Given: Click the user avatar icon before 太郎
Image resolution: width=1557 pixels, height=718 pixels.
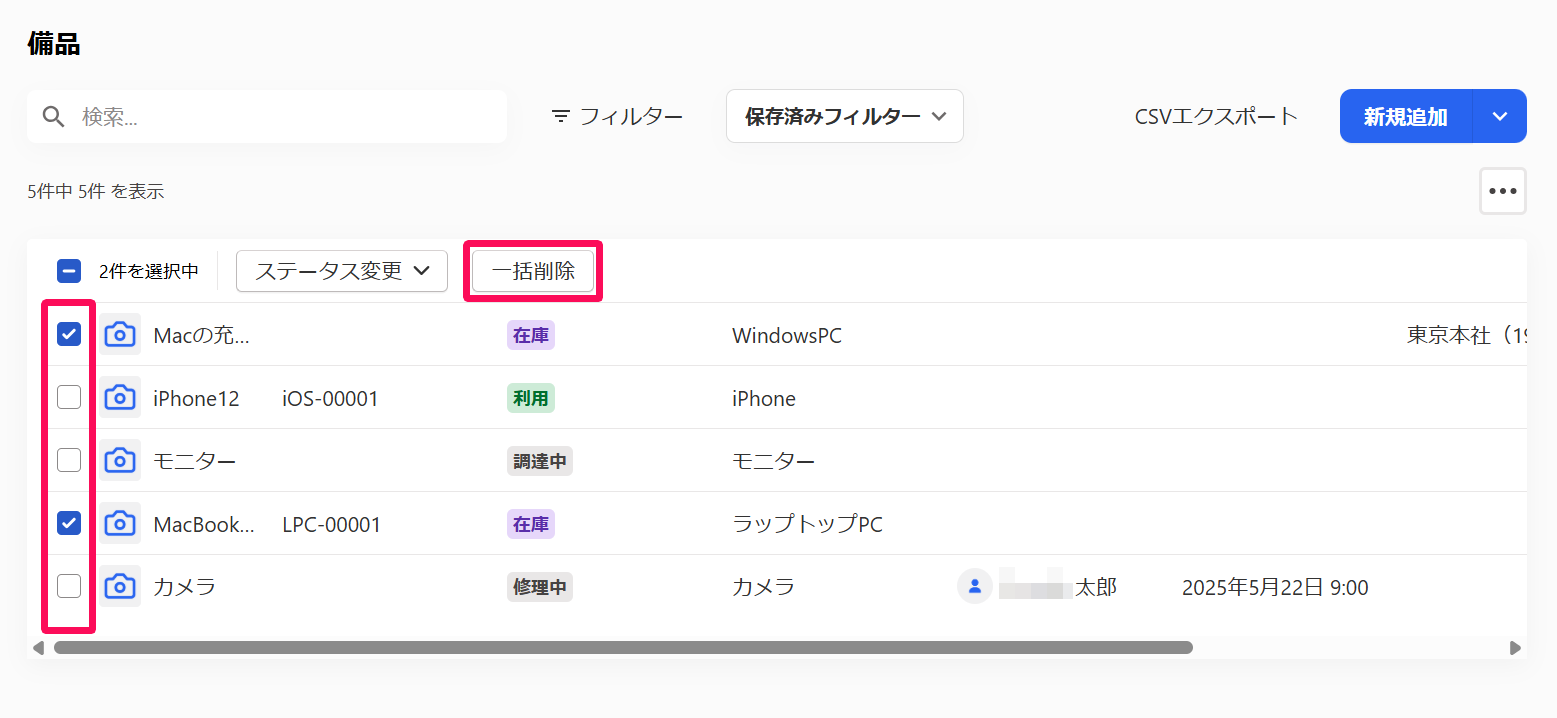Looking at the screenshot, I should pos(975,586).
